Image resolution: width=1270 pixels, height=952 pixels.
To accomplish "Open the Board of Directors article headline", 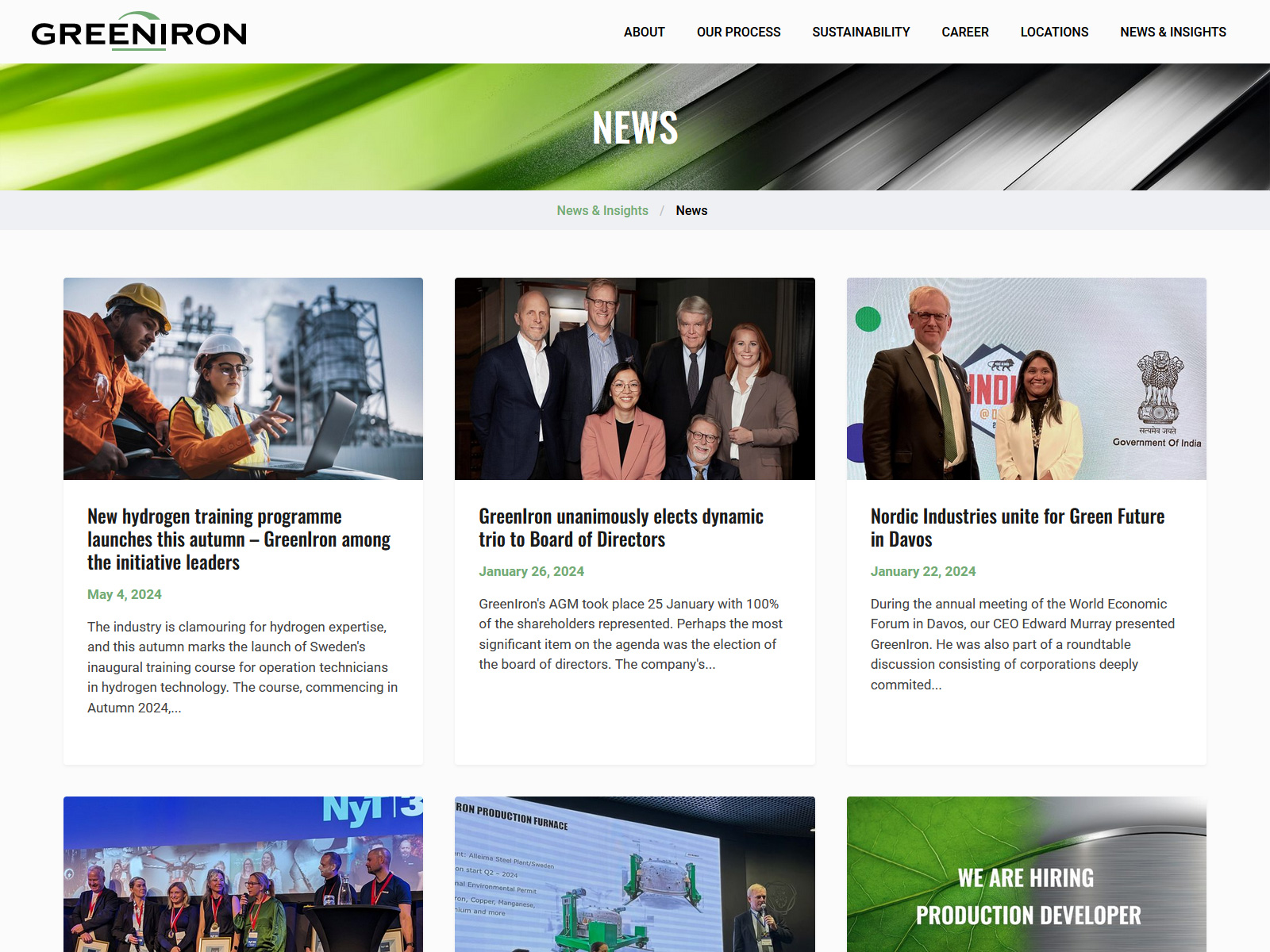I will click(x=621, y=528).
